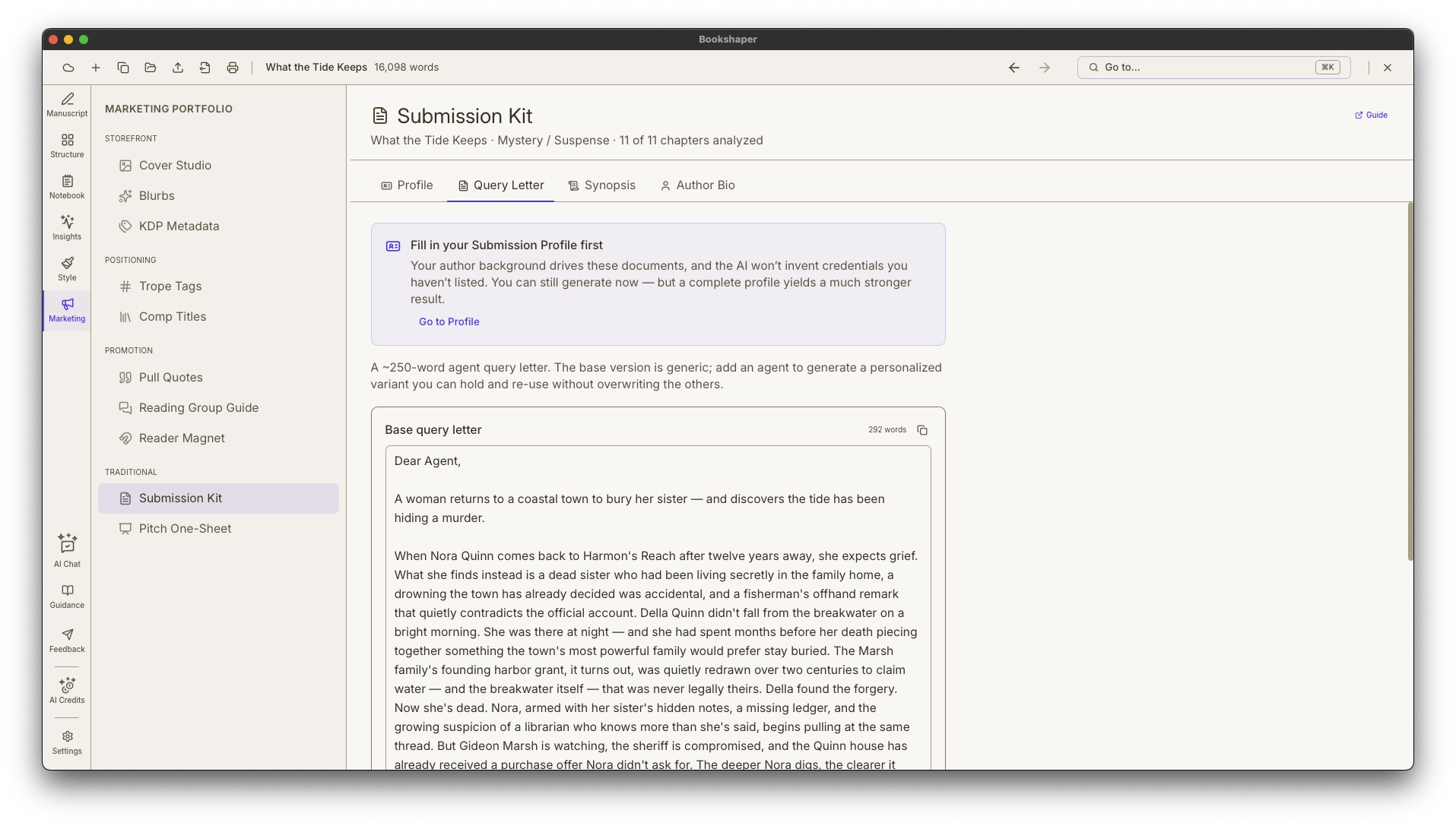Switch to the Profile tab

click(x=407, y=185)
